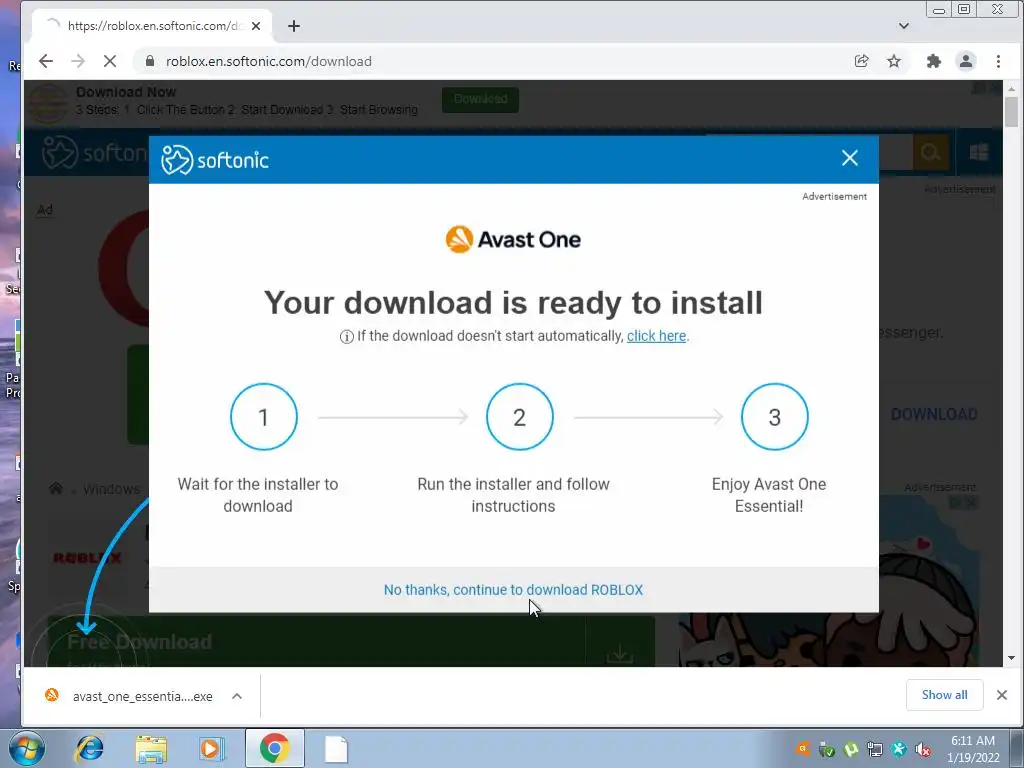The image size is (1024, 768).
Task: Click the Roblox logo on the page
Action: pyautogui.click(x=87, y=558)
